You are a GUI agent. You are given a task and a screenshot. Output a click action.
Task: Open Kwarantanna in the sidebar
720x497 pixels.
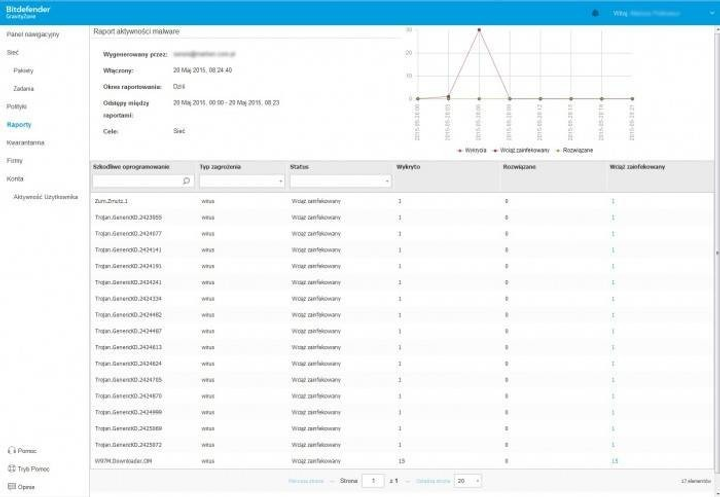click(25, 142)
